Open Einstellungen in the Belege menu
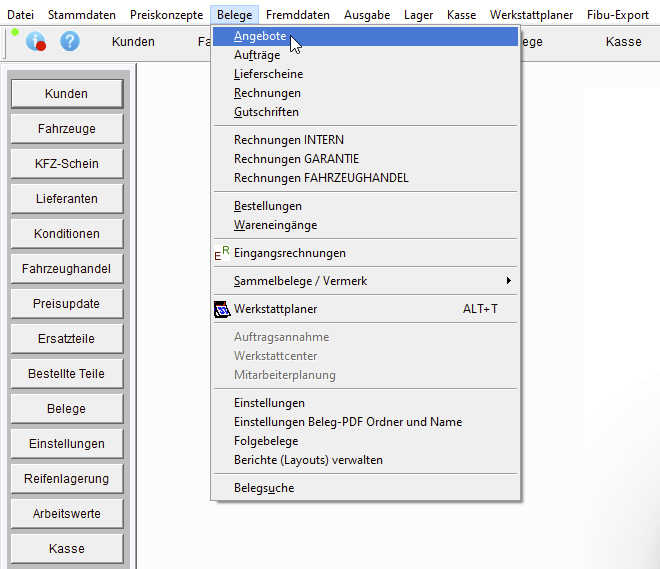This screenshot has width=660, height=569. click(365, 403)
